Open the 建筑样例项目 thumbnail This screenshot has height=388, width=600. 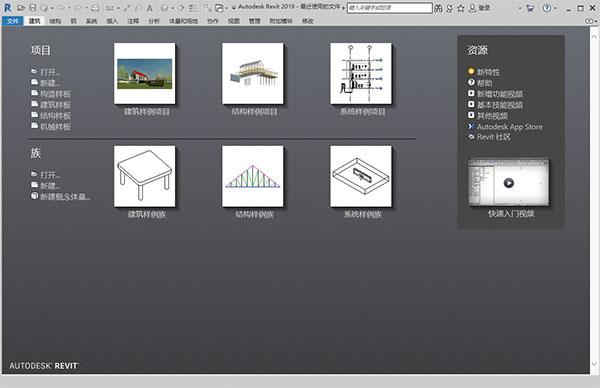point(145,73)
